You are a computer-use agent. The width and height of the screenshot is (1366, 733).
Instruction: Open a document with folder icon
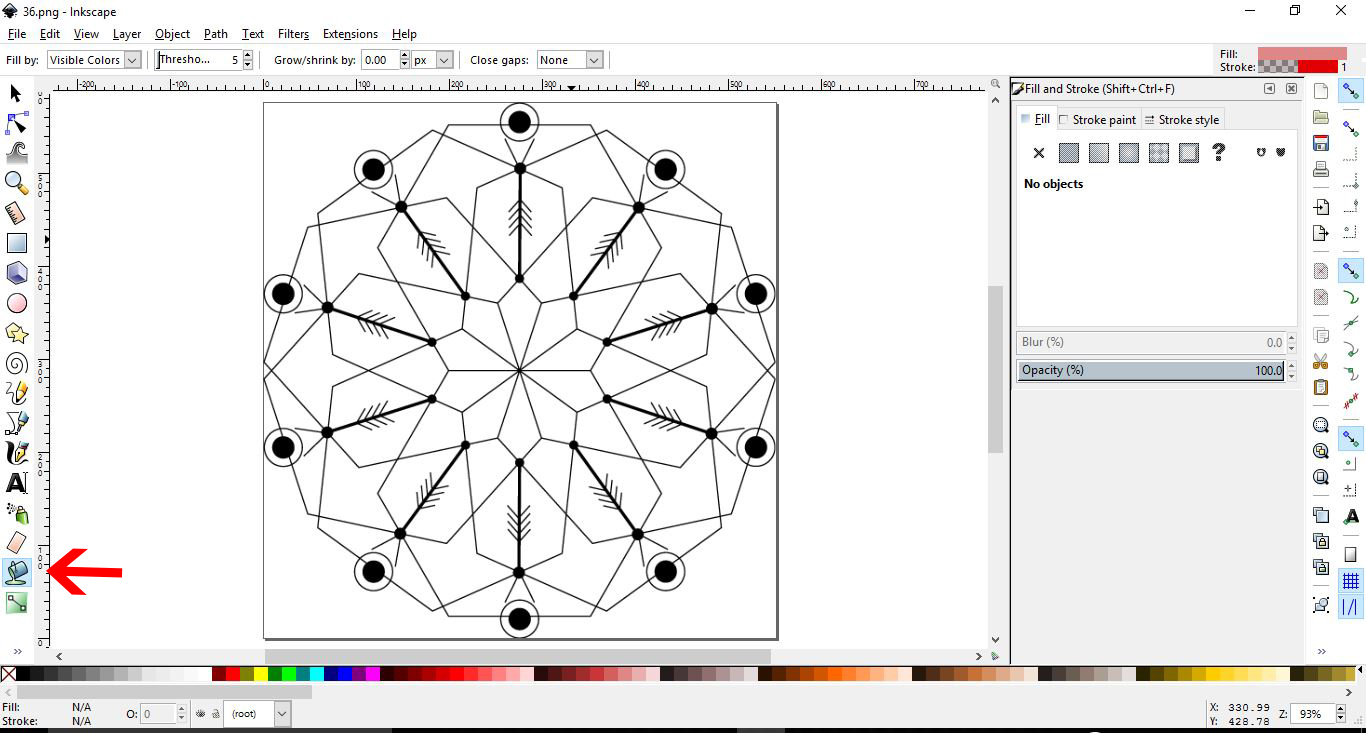coord(1321,117)
